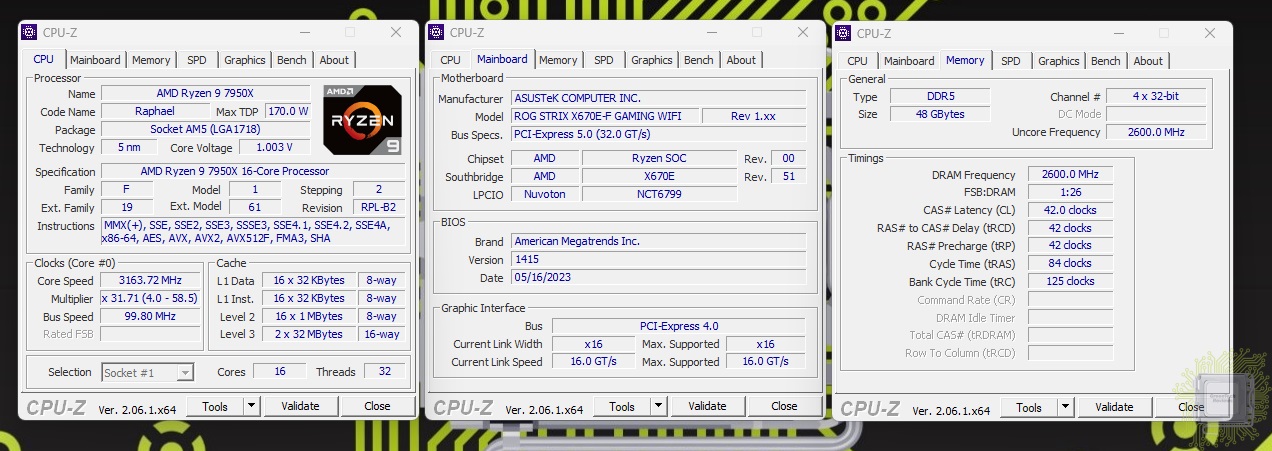
Task: Go to the About tab in the middle window
Action: (741, 60)
